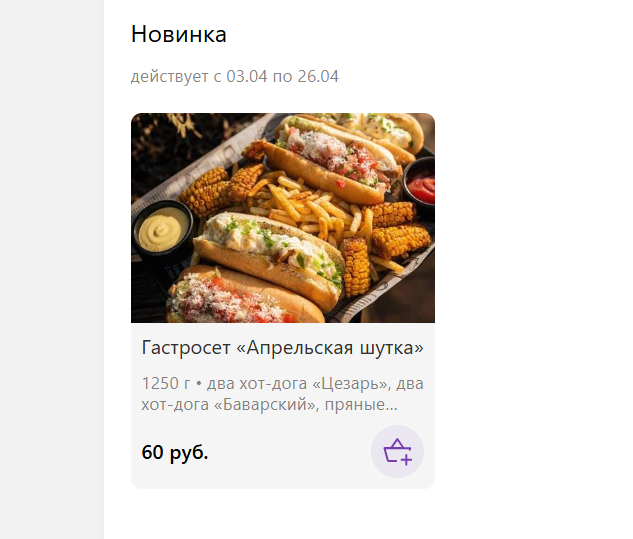Open the hot dog set product photo
Viewport: 633px width, 539px height.
point(283,218)
